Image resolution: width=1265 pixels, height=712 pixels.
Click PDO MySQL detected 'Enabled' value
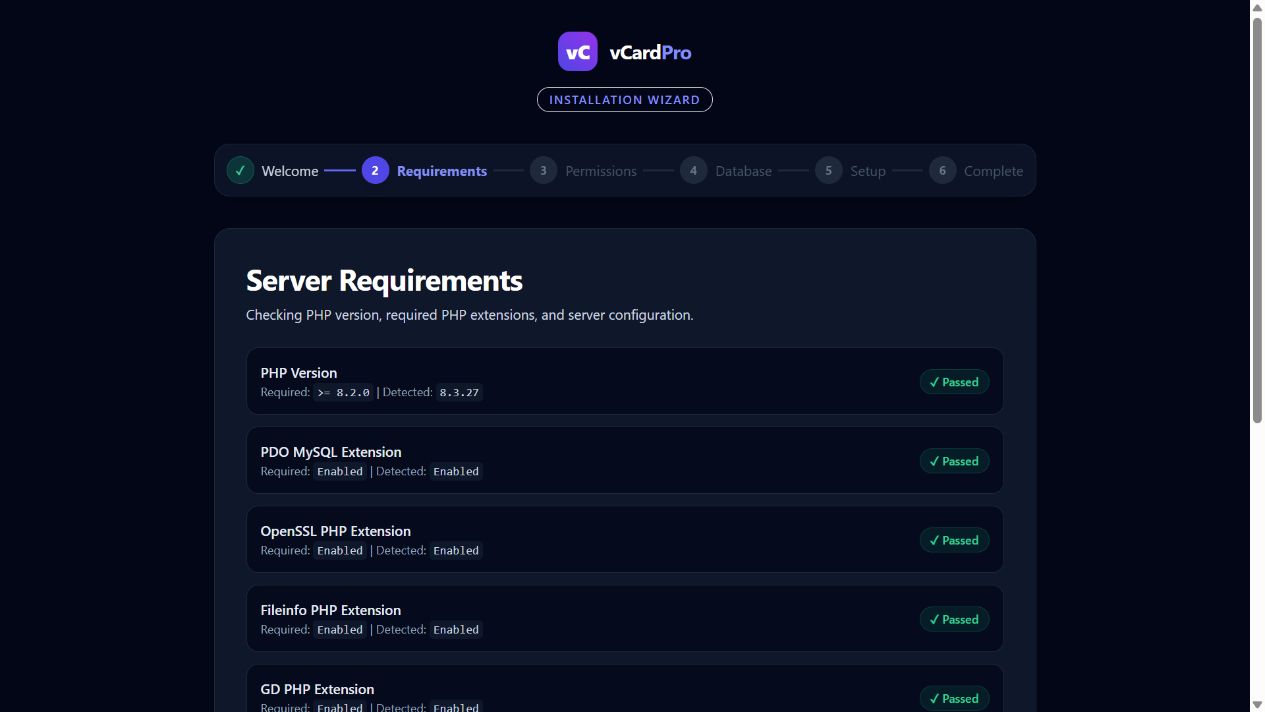[456, 472]
